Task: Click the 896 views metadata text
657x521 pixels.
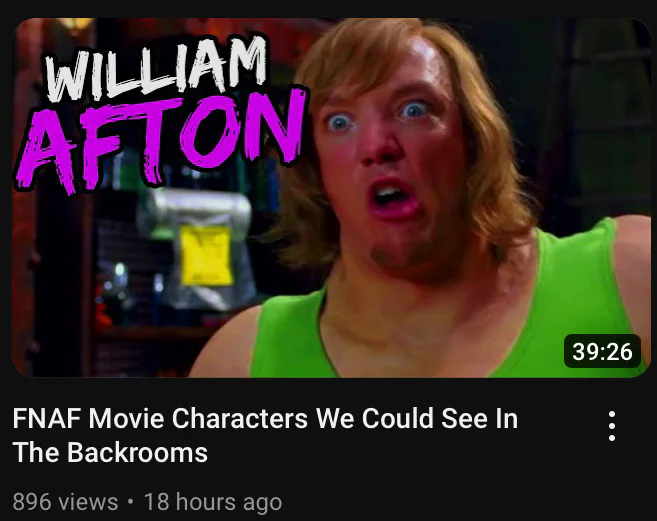Action: click(65, 501)
